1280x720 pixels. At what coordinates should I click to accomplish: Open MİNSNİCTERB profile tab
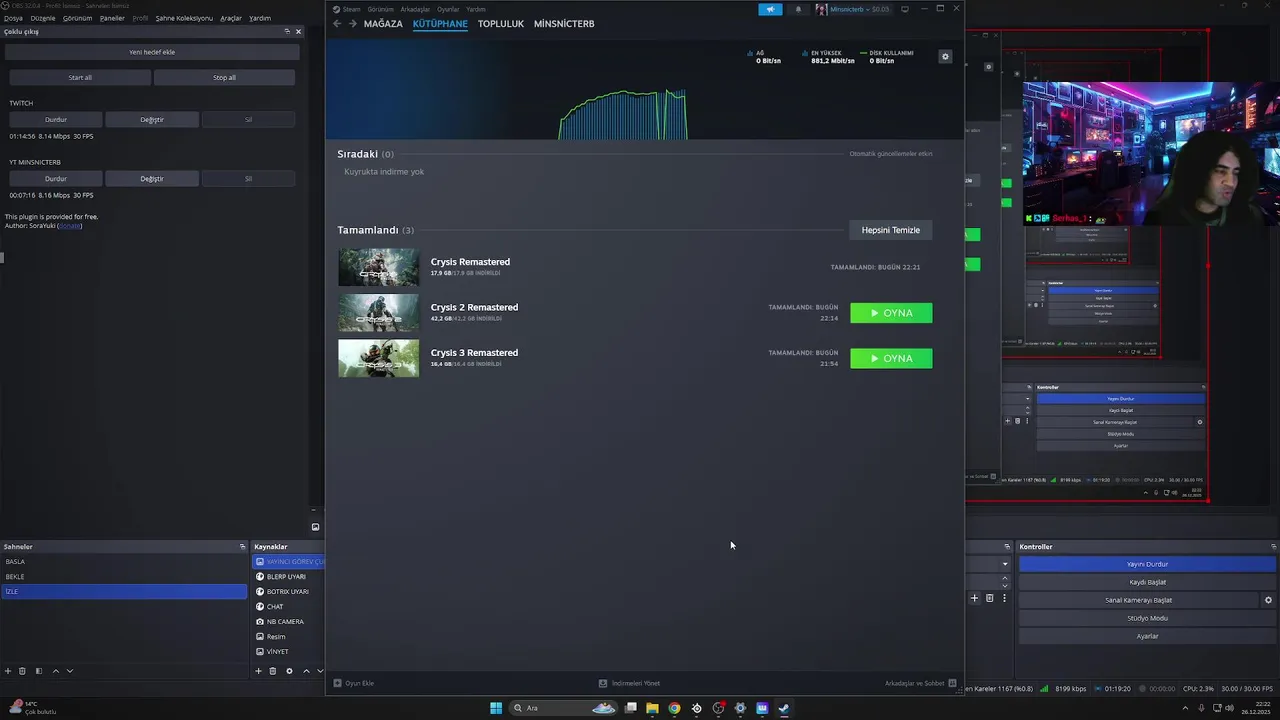(x=564, y=23)
